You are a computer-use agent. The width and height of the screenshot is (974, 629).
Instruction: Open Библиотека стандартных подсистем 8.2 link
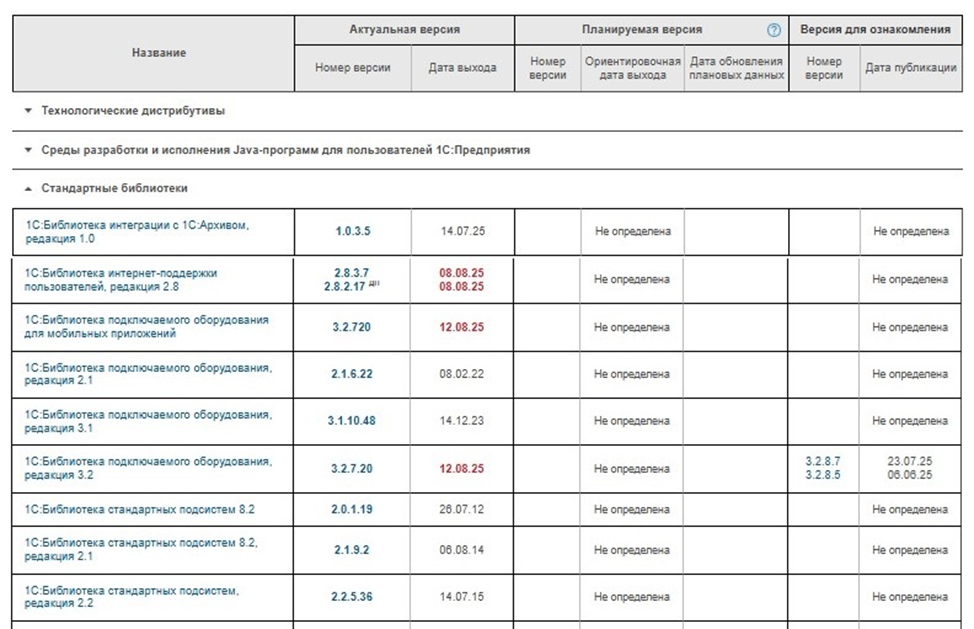(x=140, y=509)
